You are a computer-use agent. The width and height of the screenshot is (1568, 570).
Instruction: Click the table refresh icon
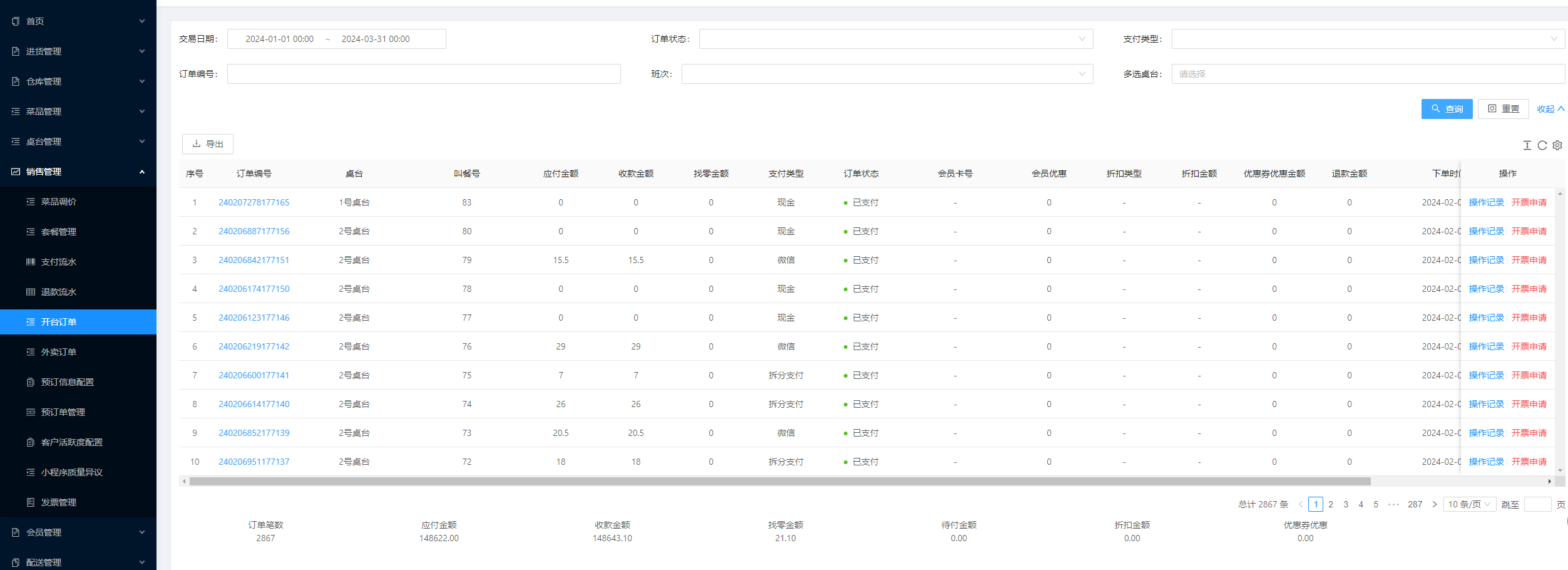click(x=1542, y=145)
